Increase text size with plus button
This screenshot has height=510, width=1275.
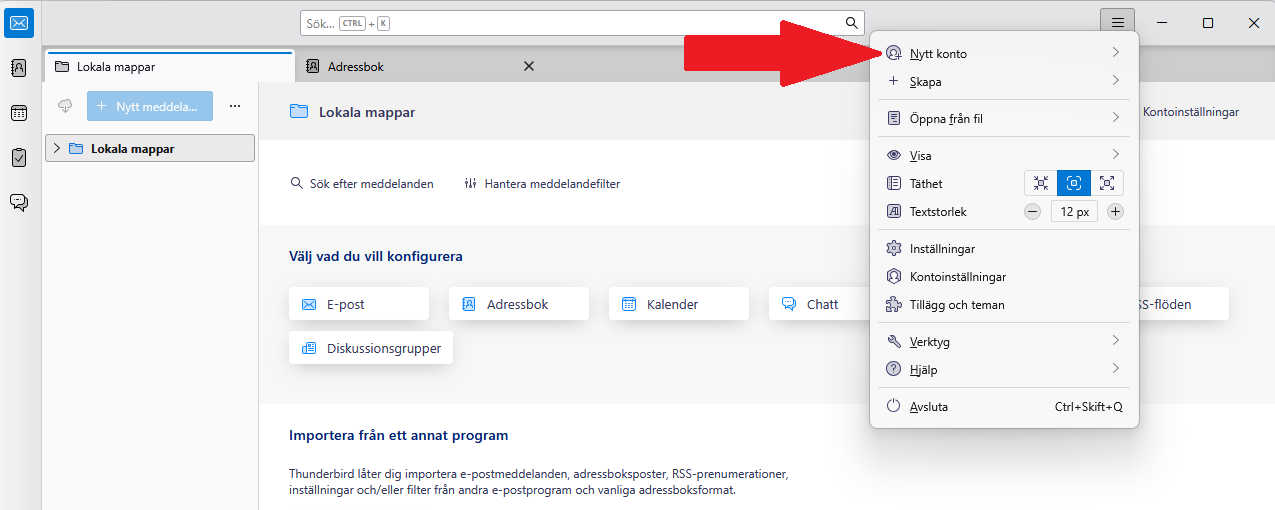1116,212
